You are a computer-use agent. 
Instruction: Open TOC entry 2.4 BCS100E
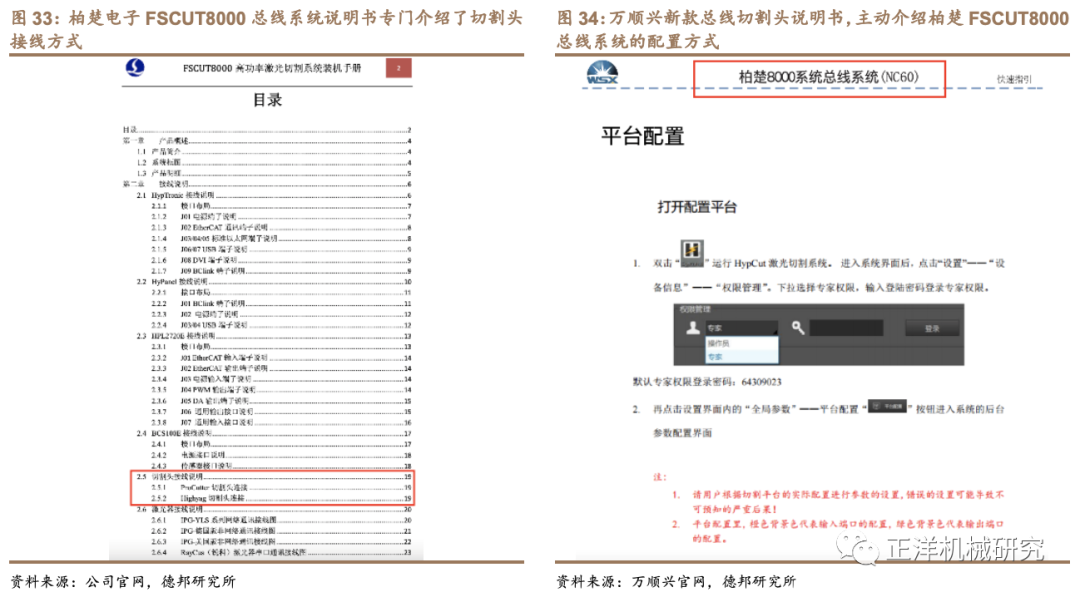coord(273,434)
